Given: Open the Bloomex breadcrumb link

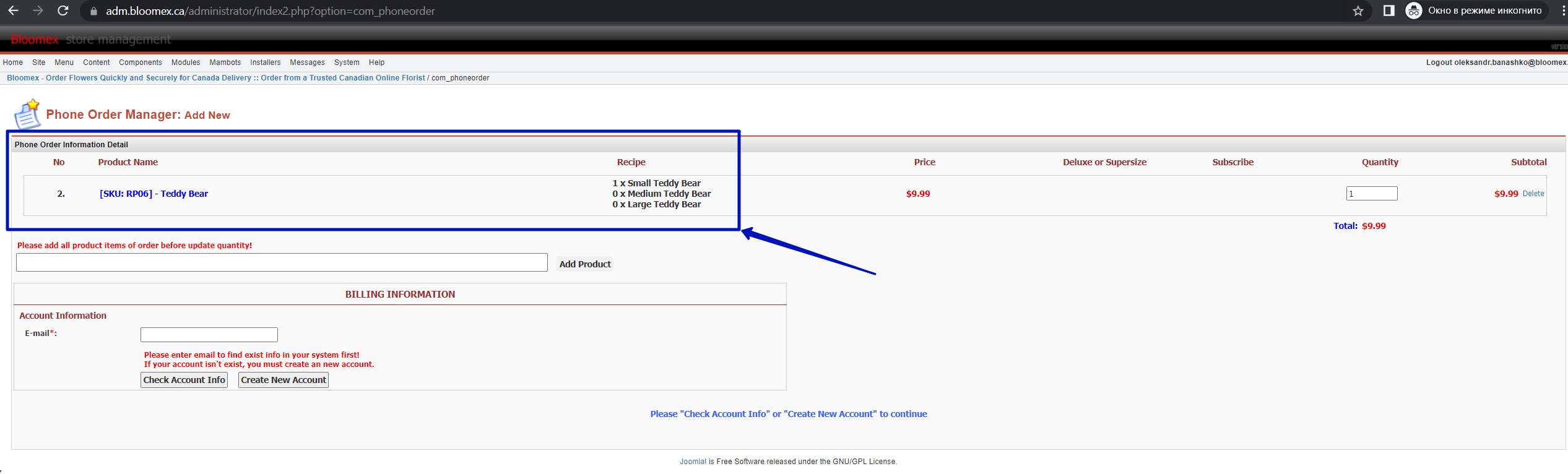Looking at the screenshot, I should click(x=216, y=78).
